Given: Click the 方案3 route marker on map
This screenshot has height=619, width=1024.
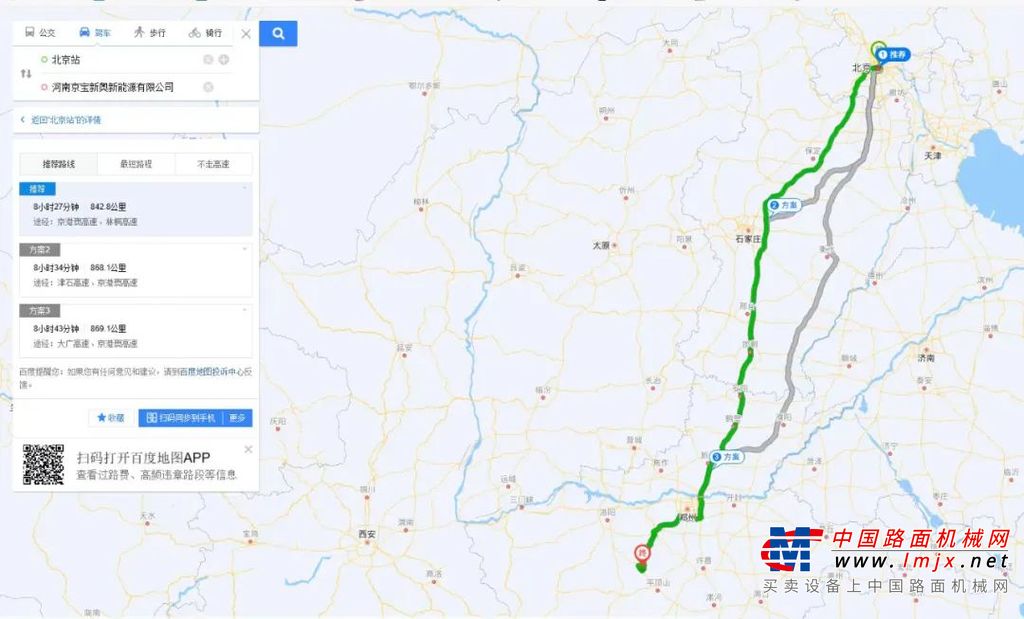Looking at the screenshot, I should click(727, 457).
